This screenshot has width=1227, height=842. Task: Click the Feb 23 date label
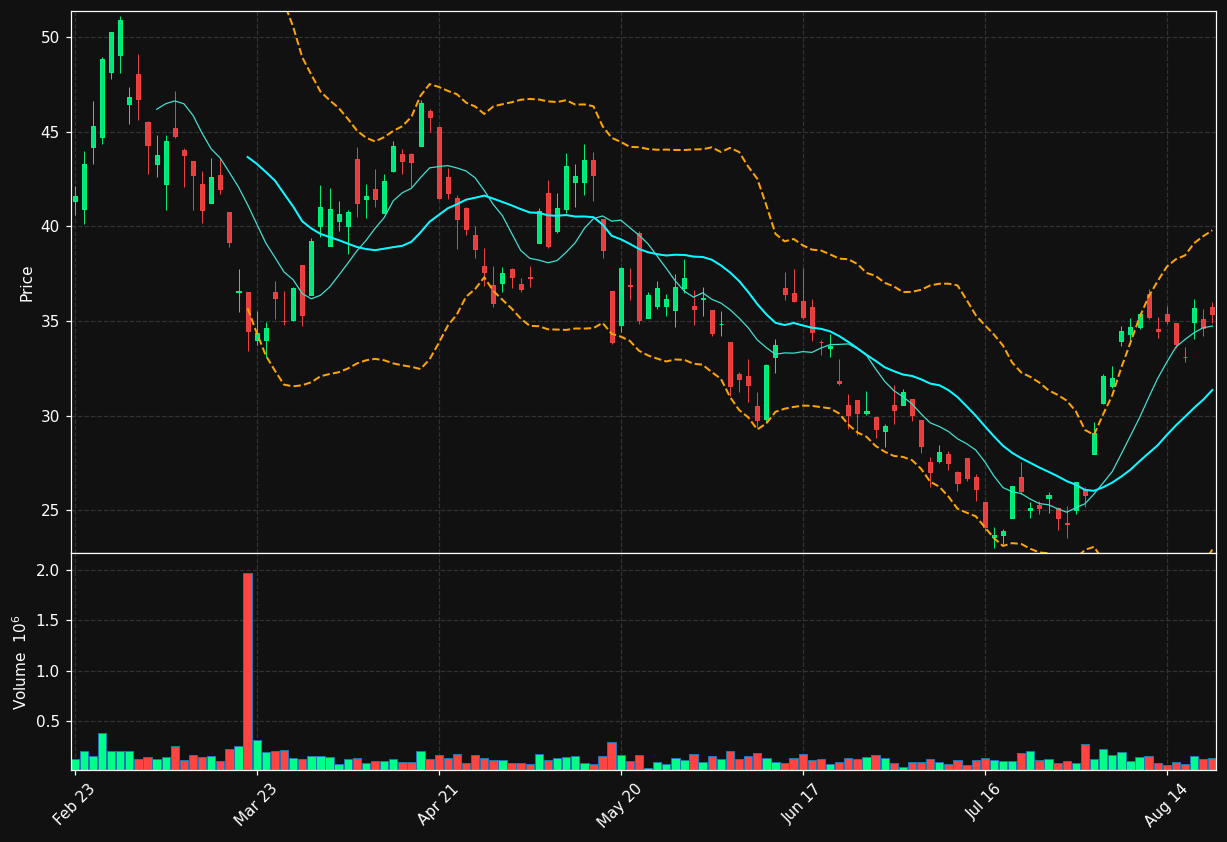click(73, 803)
